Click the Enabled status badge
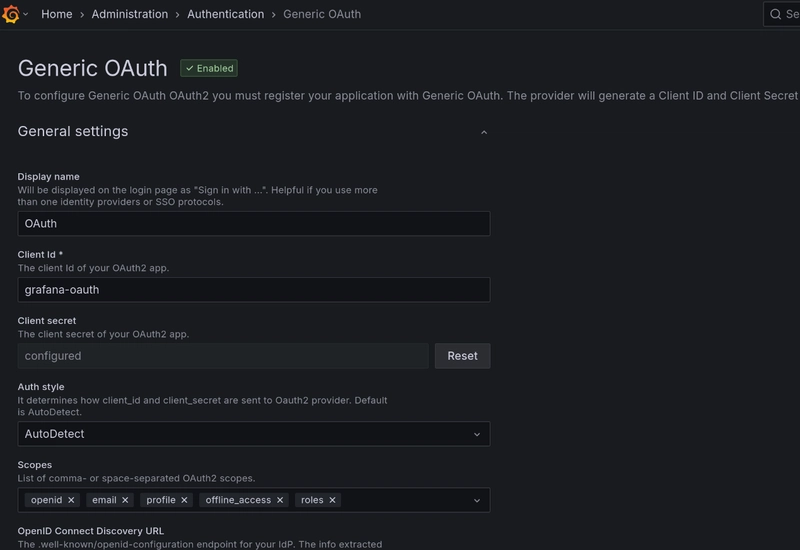800x550 pixels. point(209,68)
